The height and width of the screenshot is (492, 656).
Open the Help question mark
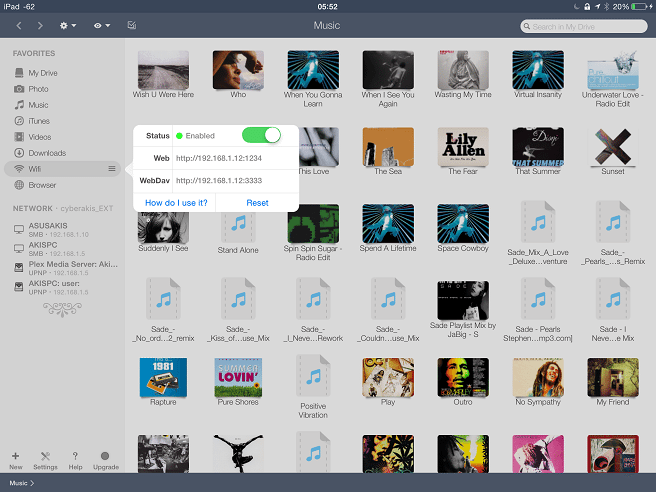(x=75, y=460)
